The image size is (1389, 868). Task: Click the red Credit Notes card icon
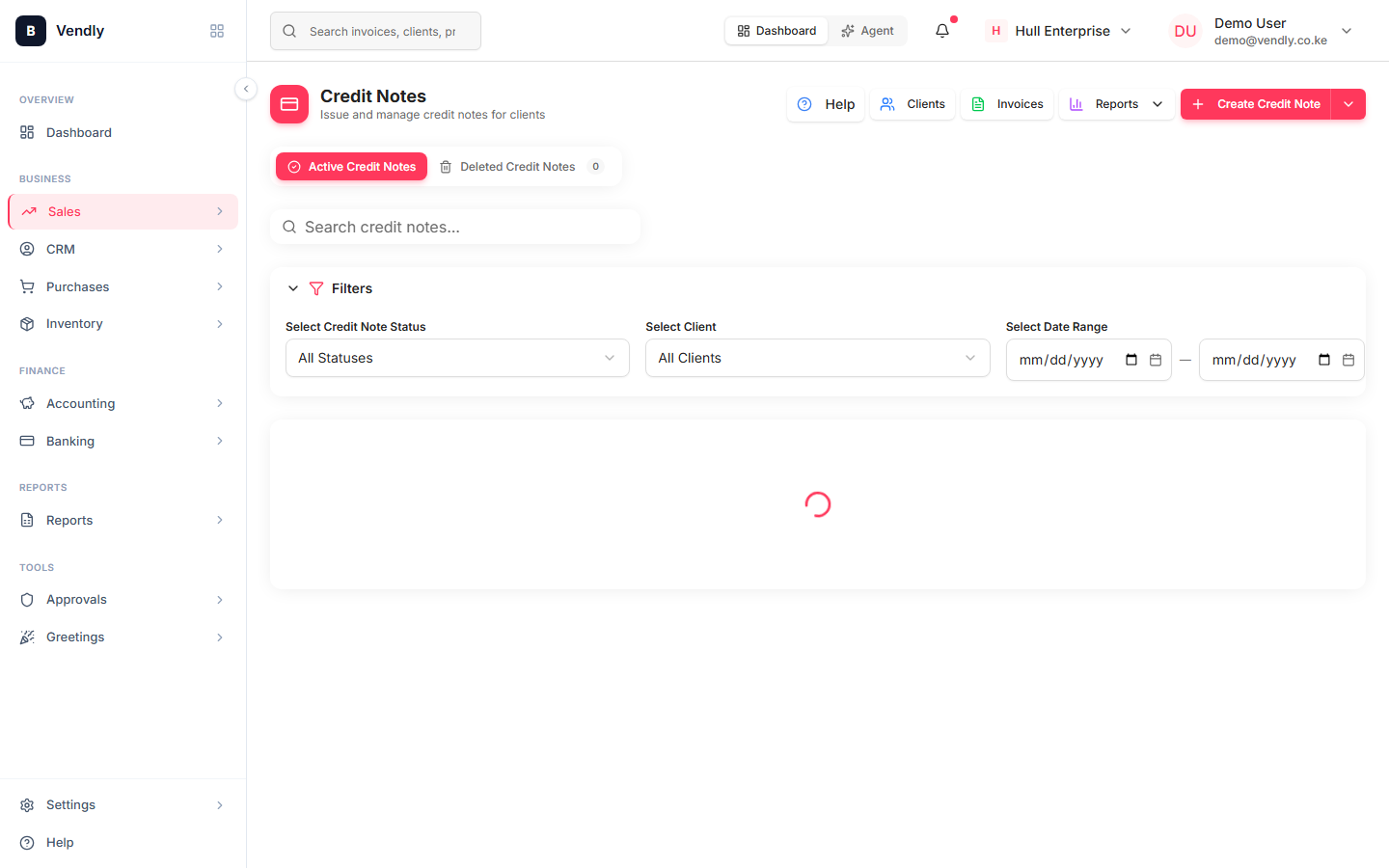coord(289,104)
